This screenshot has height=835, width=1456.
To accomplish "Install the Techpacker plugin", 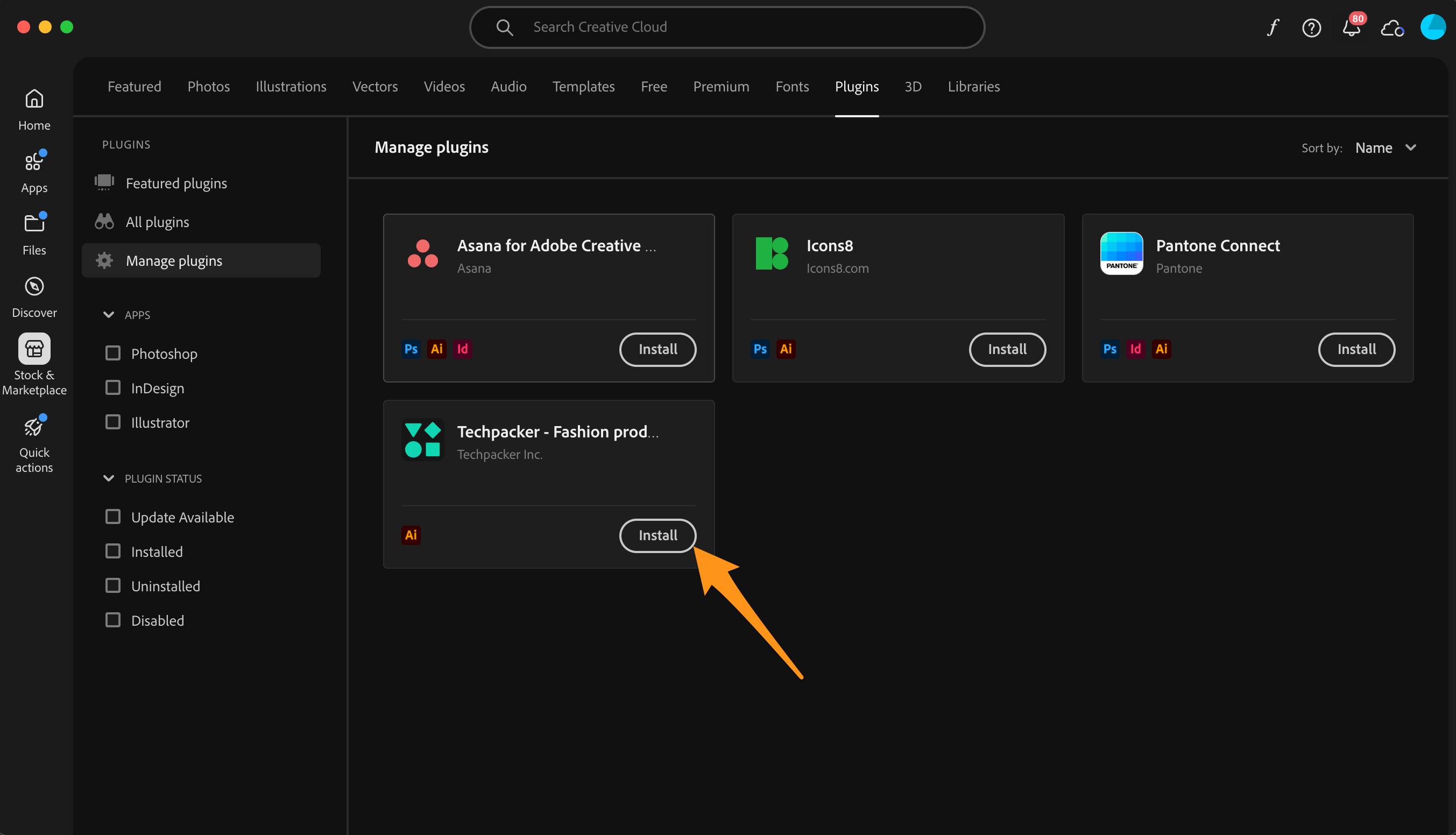I will coord(657,535).
